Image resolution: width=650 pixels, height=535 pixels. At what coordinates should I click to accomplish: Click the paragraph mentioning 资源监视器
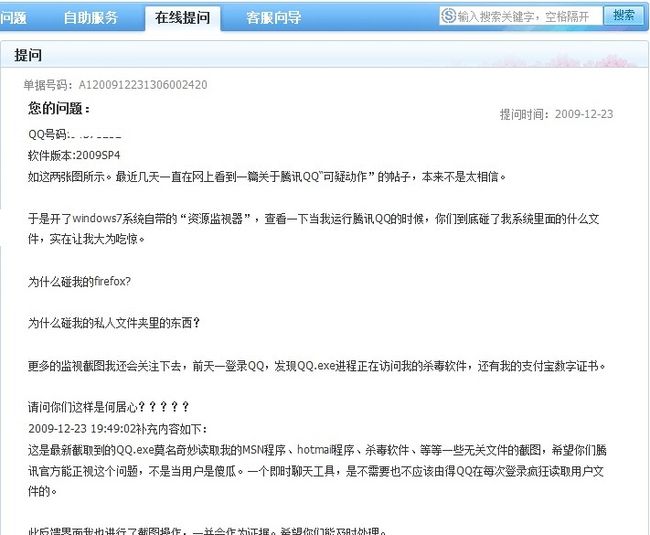[x=314, y=229]
